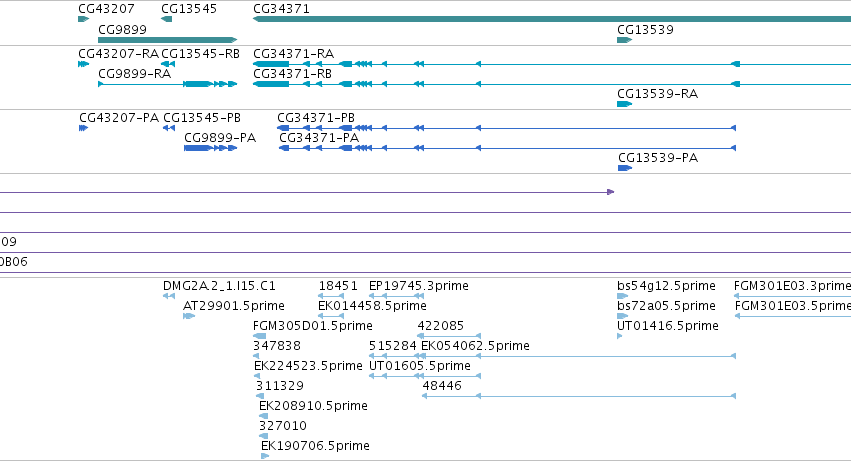The width and height of the screenshot is (851, 461).
Task: Click the CG43207 gene arrow glyph
Action: point(84,19)
